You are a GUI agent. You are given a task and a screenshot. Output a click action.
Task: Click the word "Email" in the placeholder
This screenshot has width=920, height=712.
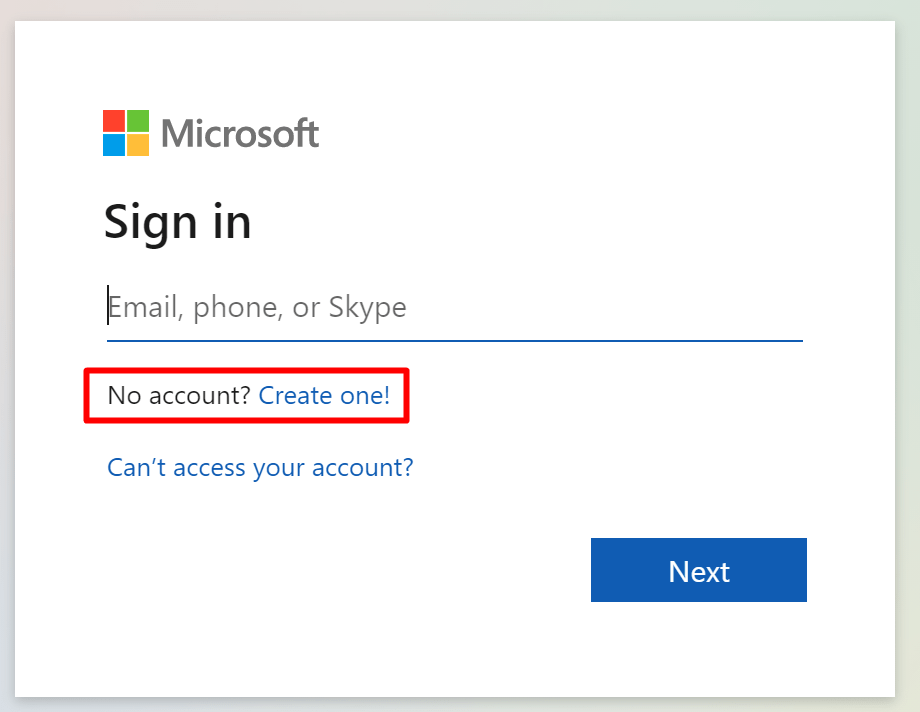(x=143, y=307)
